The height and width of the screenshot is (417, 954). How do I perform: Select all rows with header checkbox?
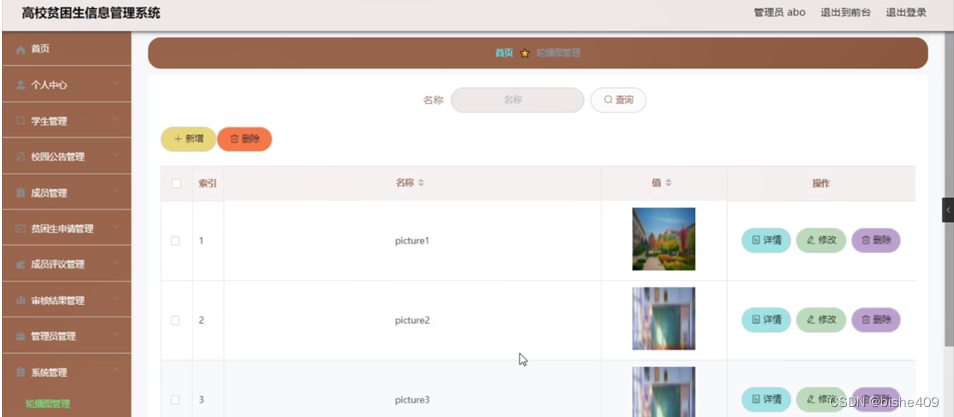click(x=176, y=183)
